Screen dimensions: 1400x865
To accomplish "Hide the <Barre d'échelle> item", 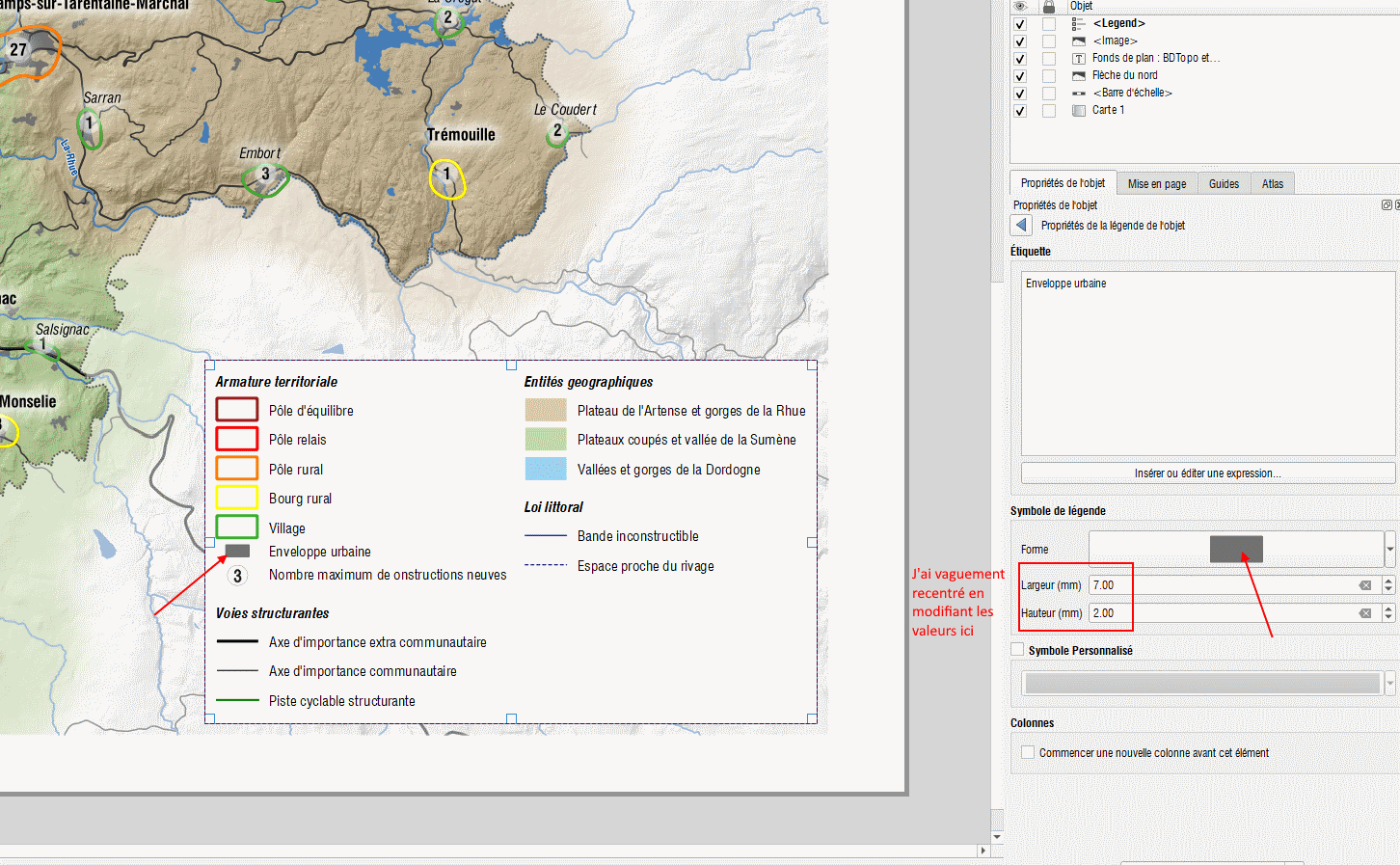I will (x=1020, y=94).
